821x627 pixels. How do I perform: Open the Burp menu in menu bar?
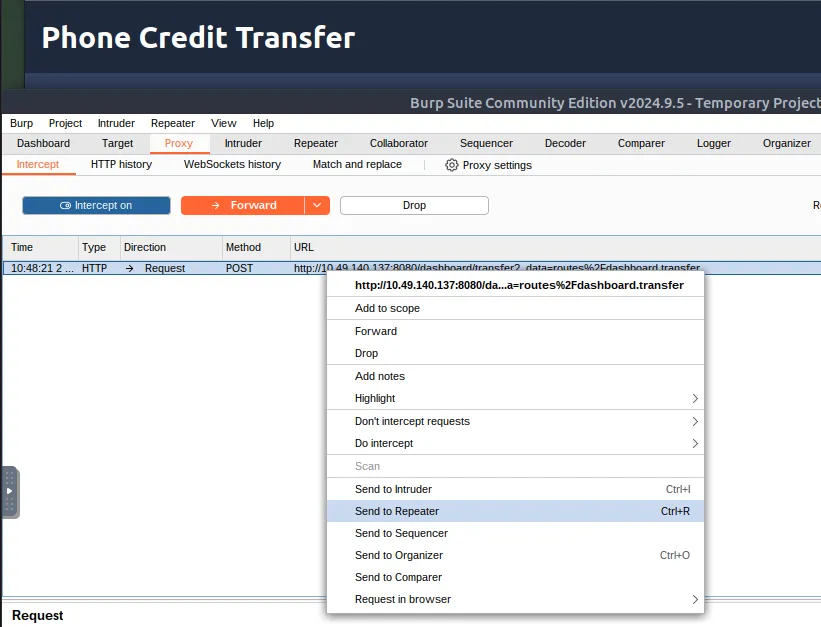21,123
